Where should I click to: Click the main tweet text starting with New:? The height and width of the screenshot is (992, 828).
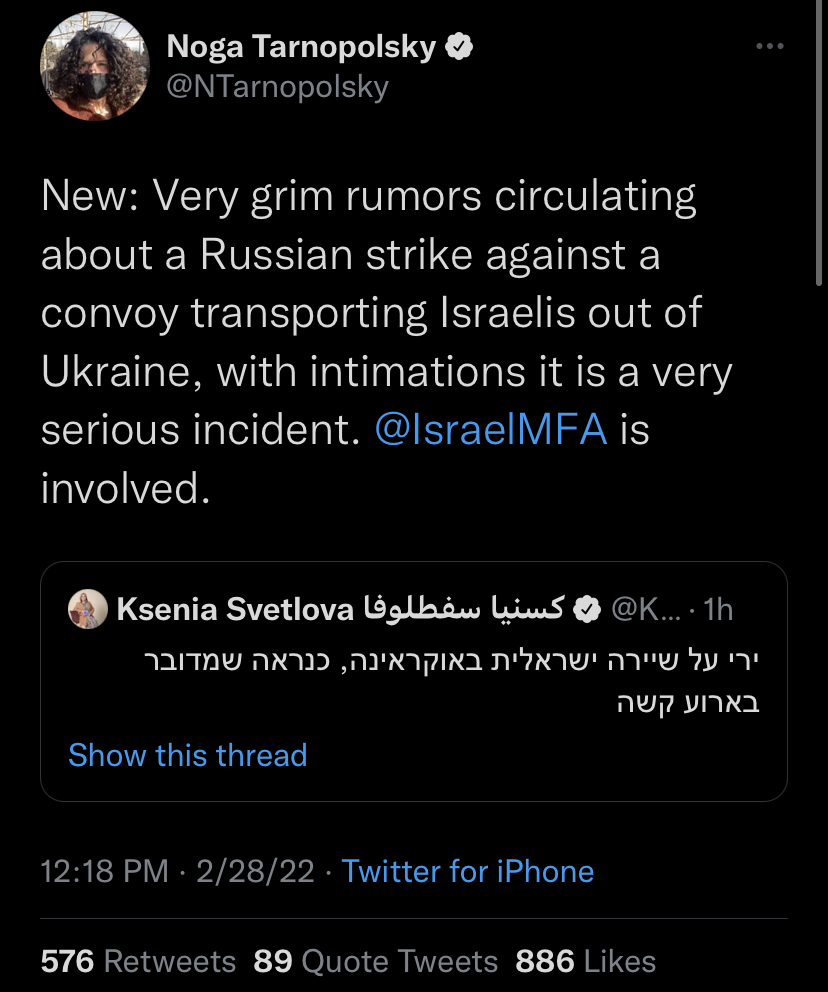click(x=380, y=342)
